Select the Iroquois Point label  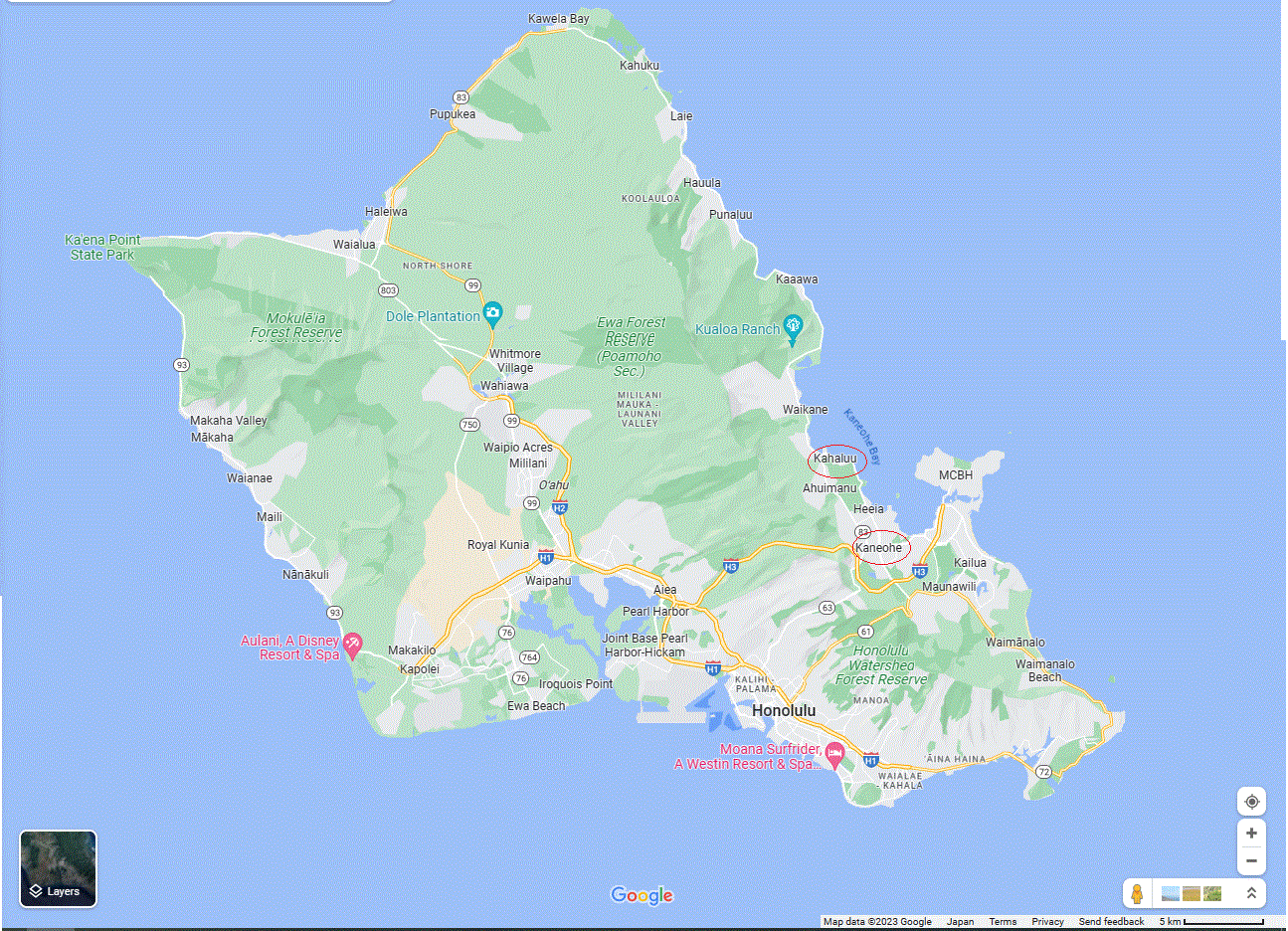click(576, 684)
